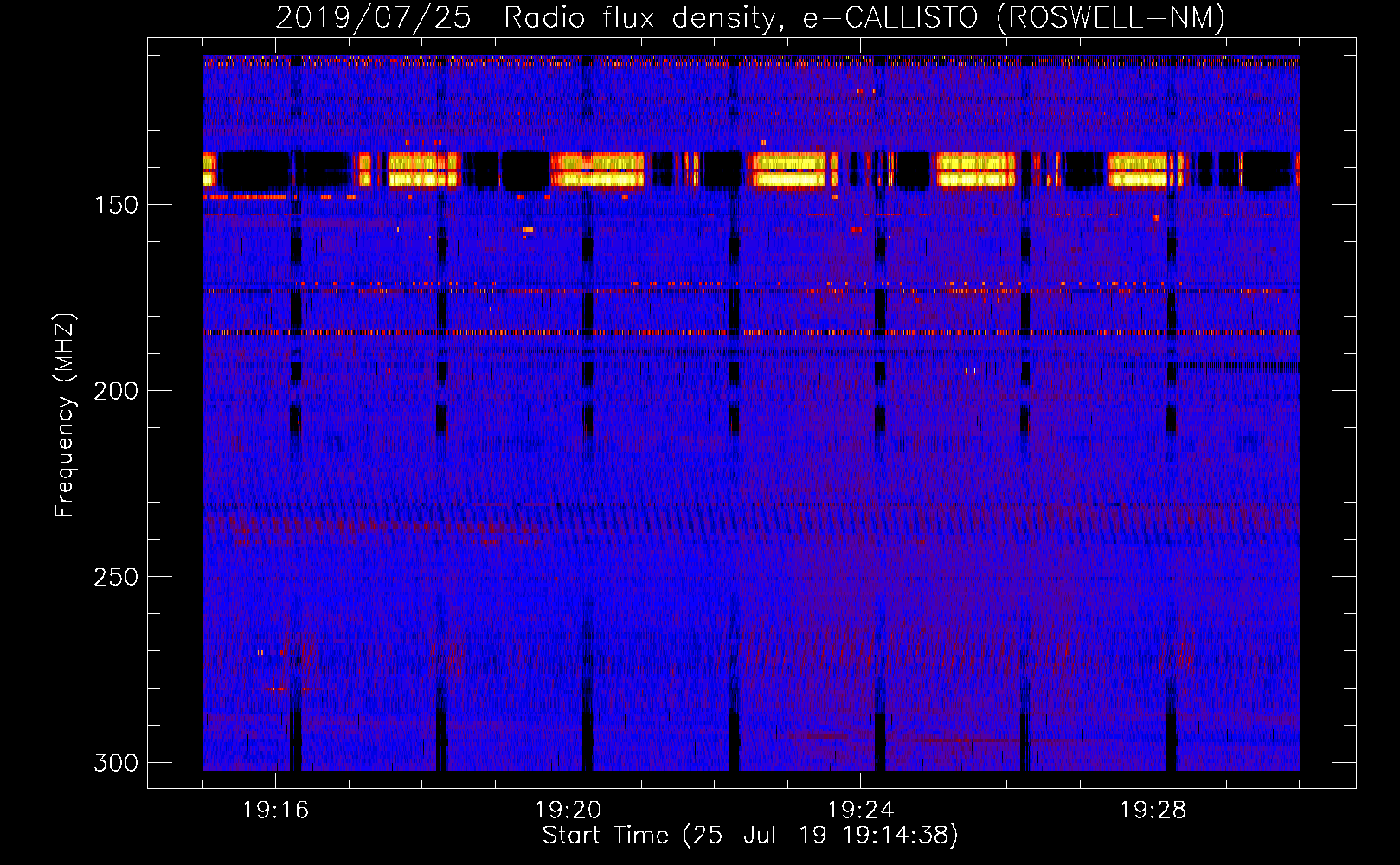Screen dimensions: 1400x865
Task: Click the "300" frequency tick label
Action: pyautogui.click(x=116, y=763)
